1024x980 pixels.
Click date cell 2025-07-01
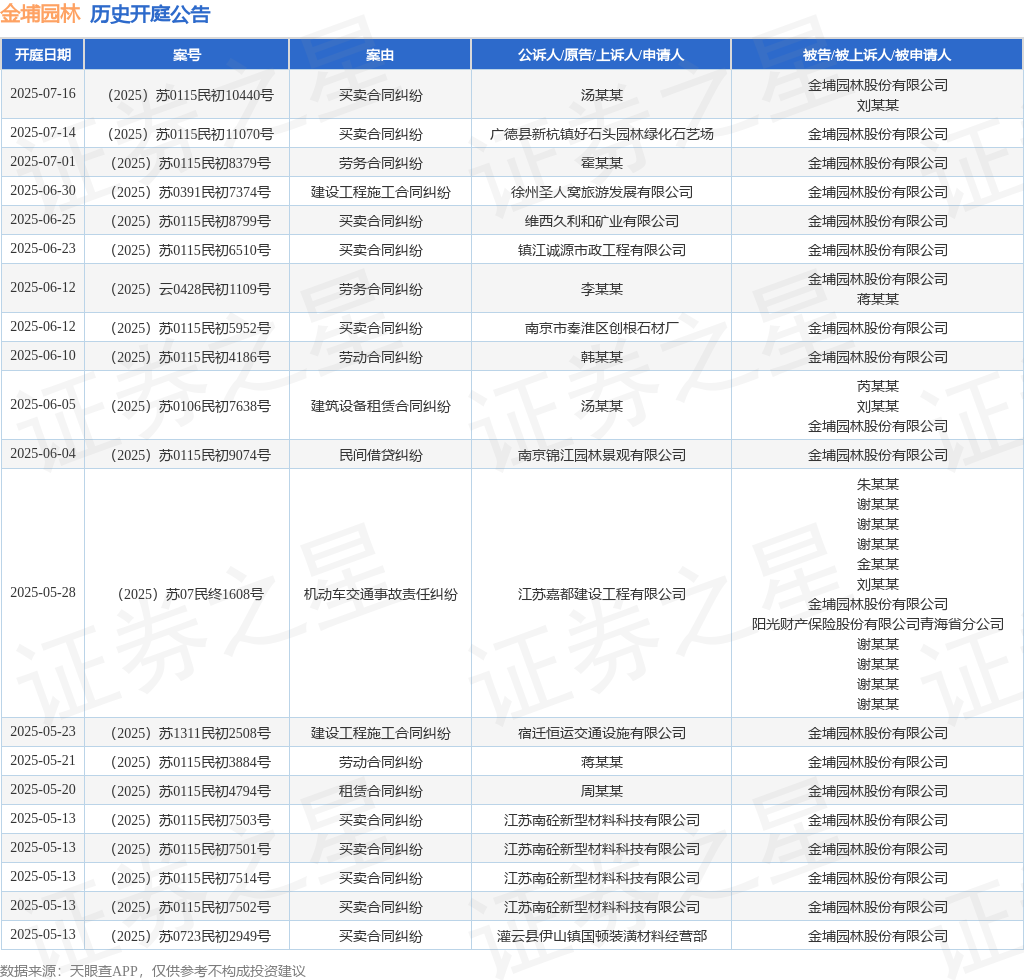tap(43, 161)
